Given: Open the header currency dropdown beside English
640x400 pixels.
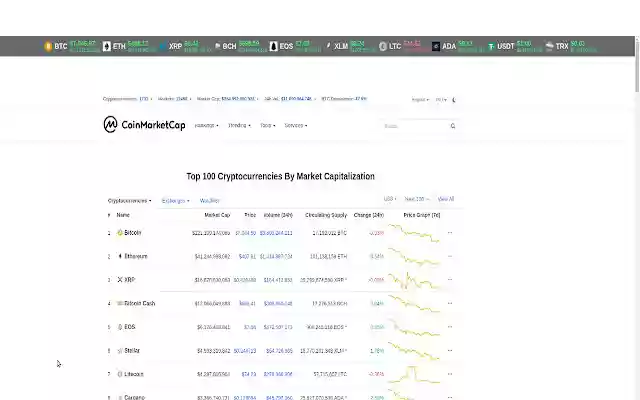Looking at the screenshot, I should (x=441, y=100).
